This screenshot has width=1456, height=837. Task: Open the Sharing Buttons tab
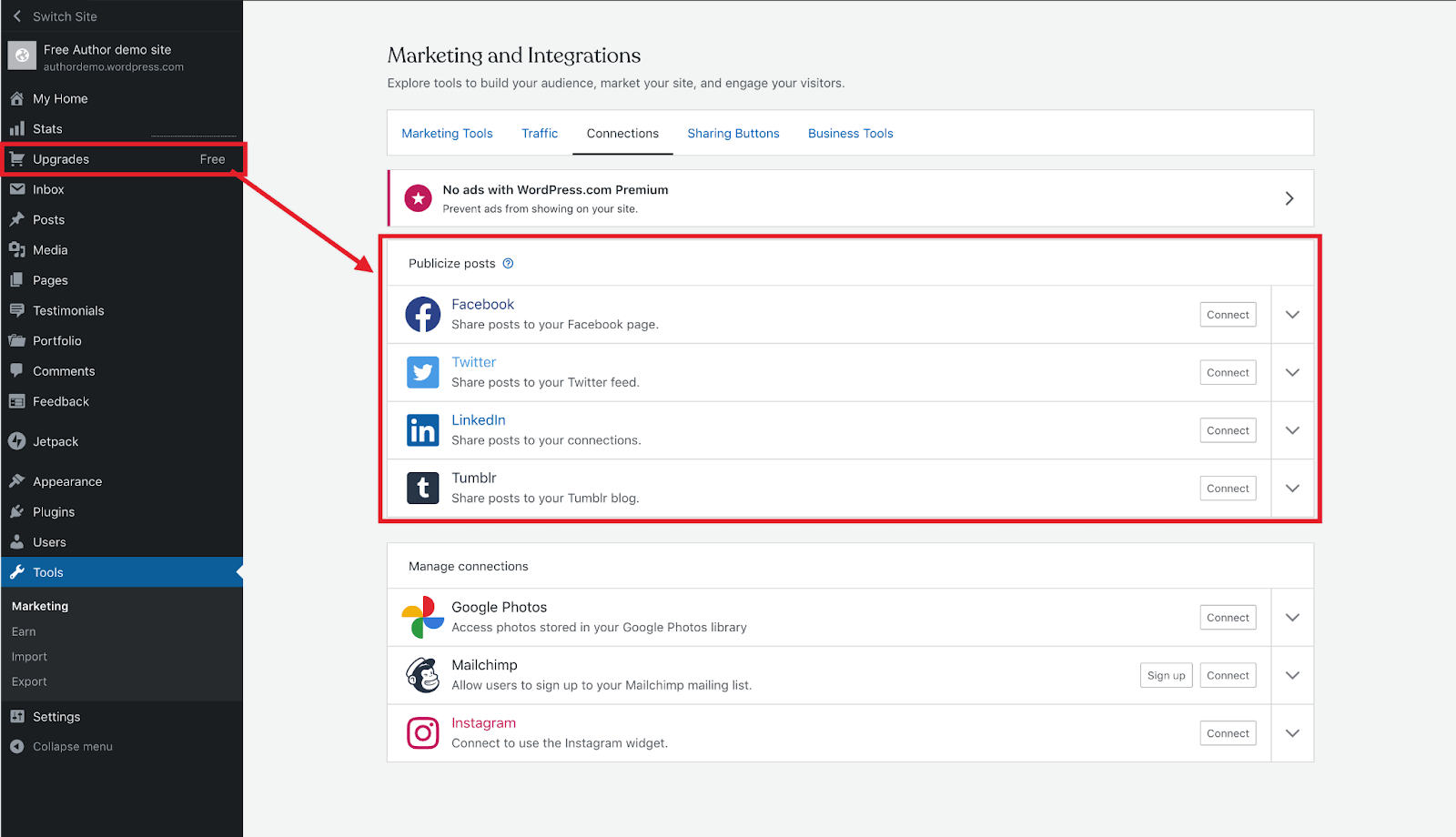pyautogui.click(x=733, y=133)
